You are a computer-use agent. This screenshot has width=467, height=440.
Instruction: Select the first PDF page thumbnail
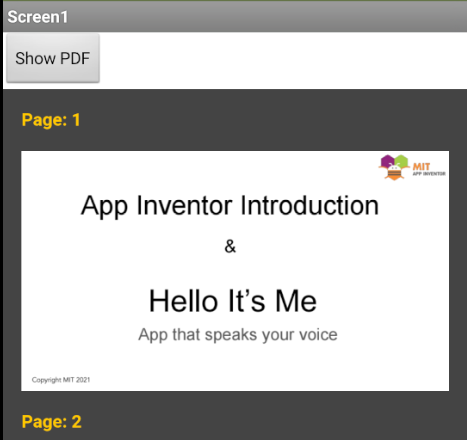235,271
